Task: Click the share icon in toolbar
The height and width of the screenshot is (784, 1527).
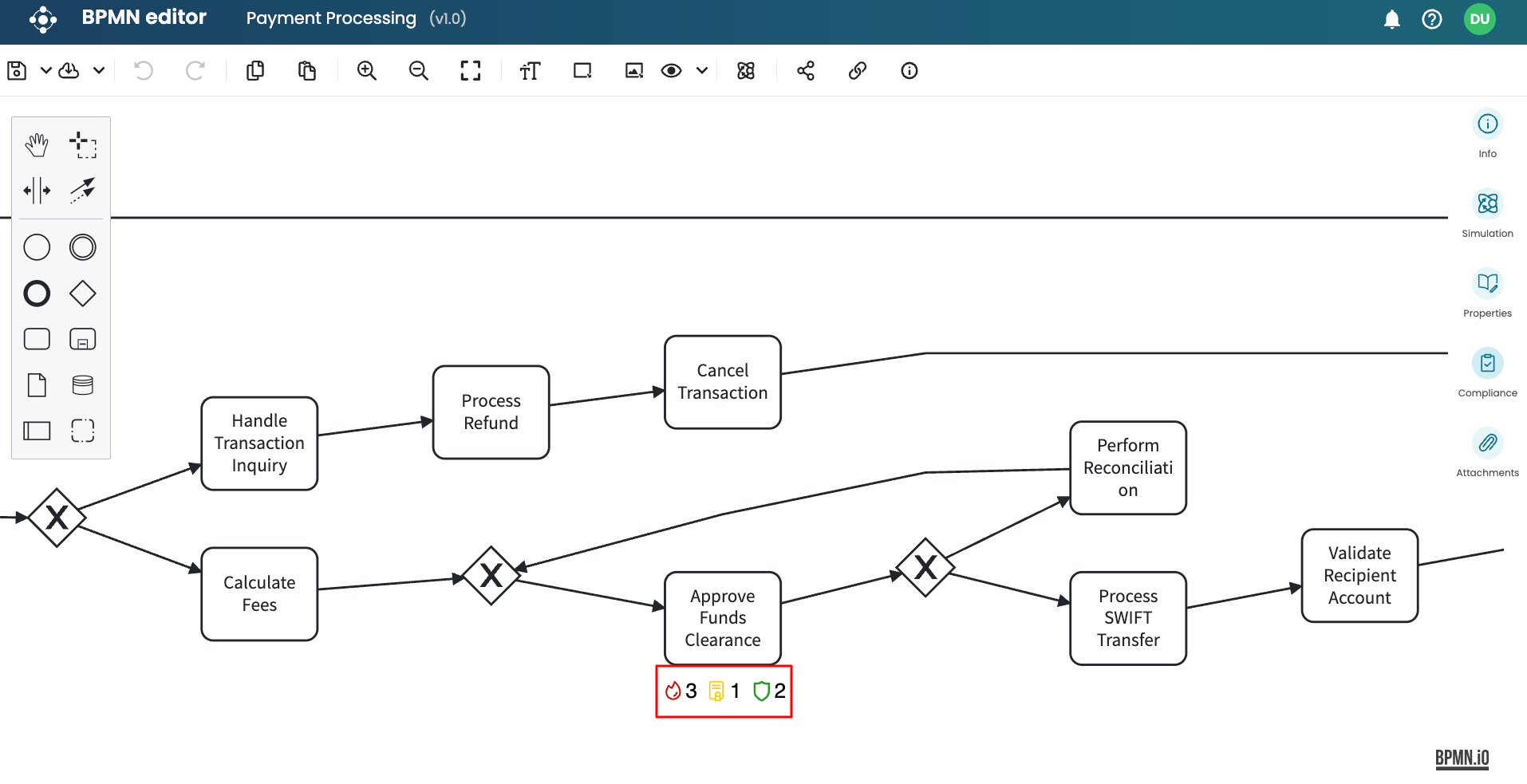Action: [805, 71]
